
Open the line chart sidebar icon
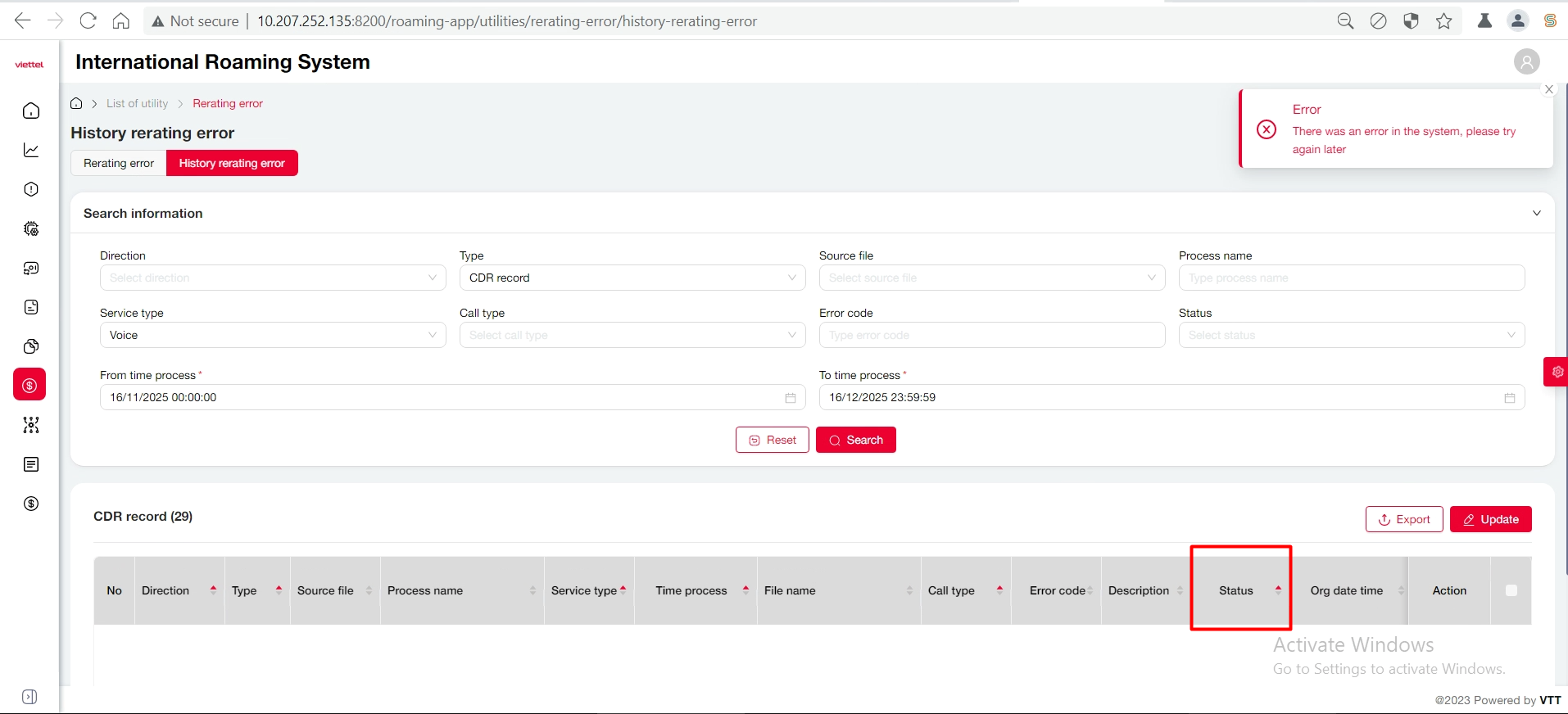click(31, 150)
